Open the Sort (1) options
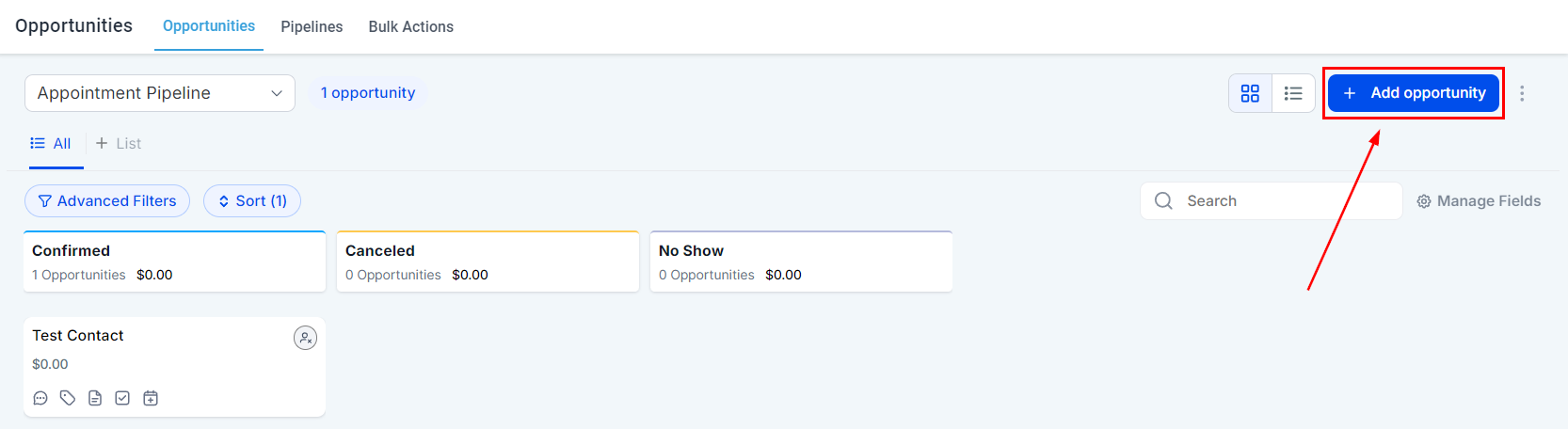Viewport: 1568px width, 429px height. coord(252,201)
